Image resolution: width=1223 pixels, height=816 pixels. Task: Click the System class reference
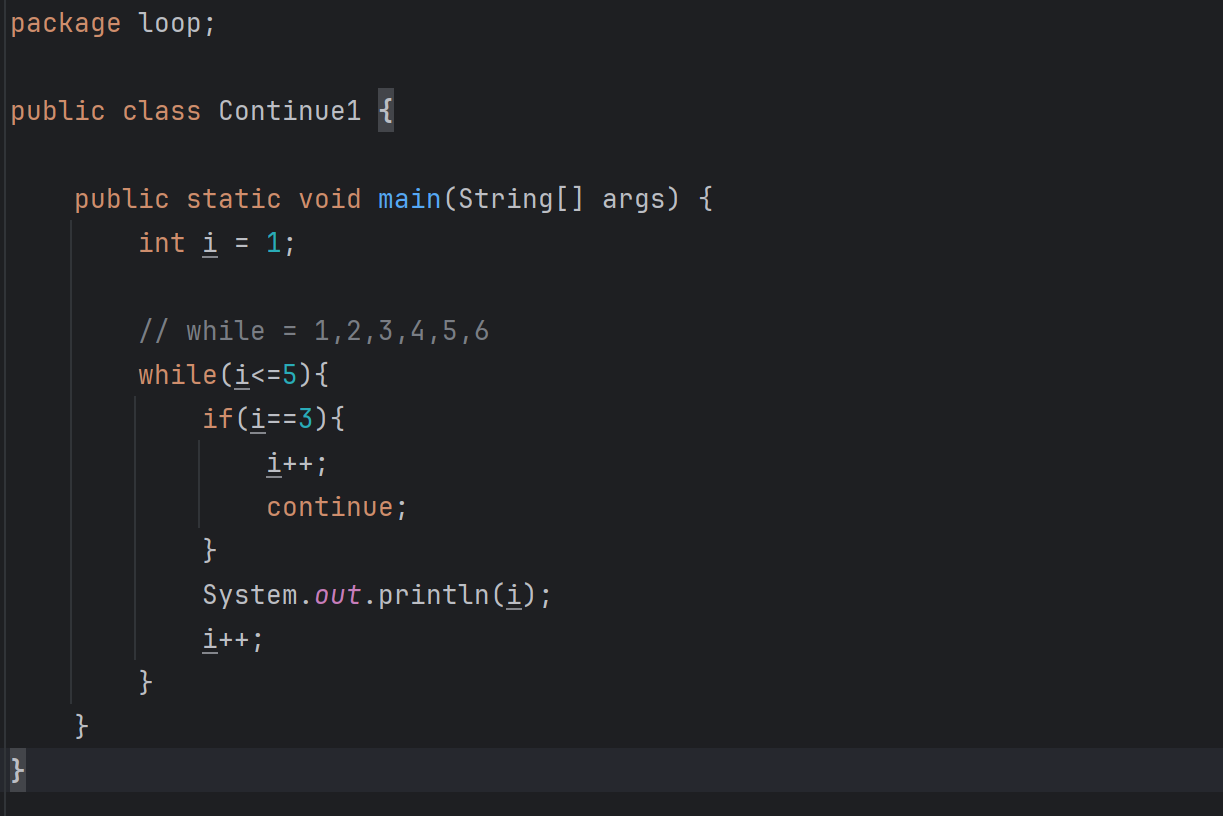[250, 595]
